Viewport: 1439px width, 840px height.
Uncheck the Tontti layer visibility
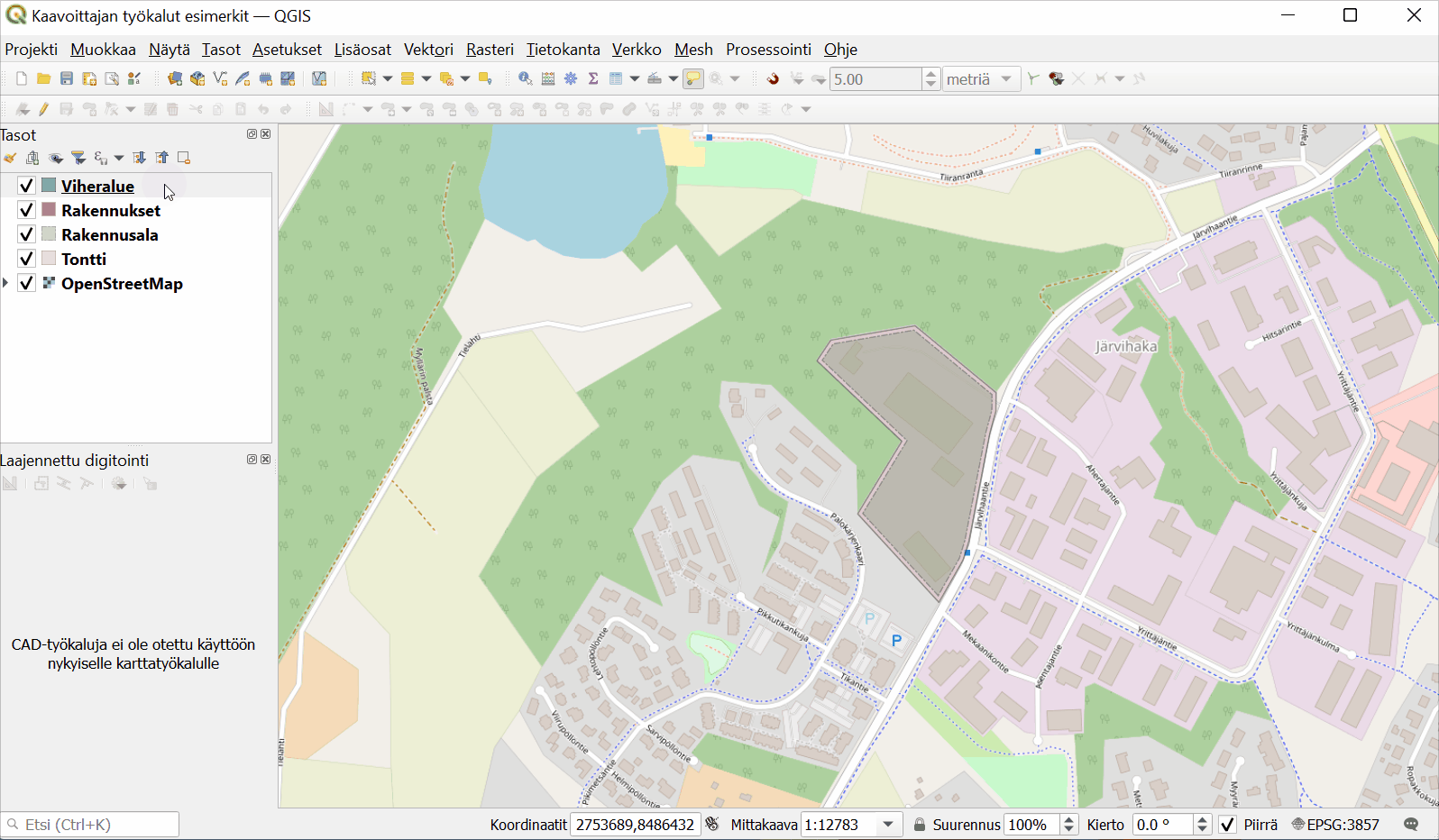point(26,259)
